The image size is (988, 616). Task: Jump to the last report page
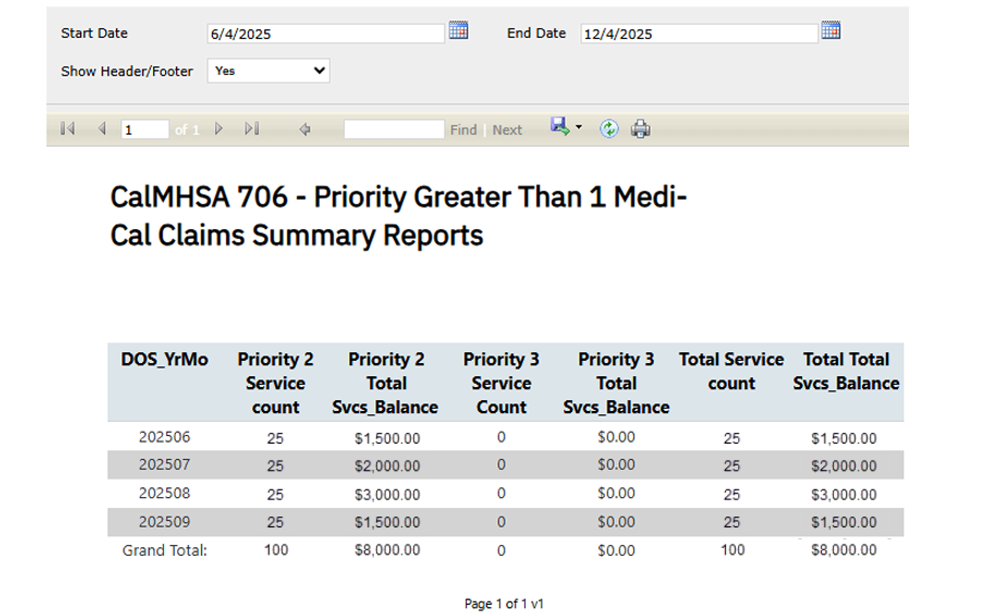(x=252, y=129)
